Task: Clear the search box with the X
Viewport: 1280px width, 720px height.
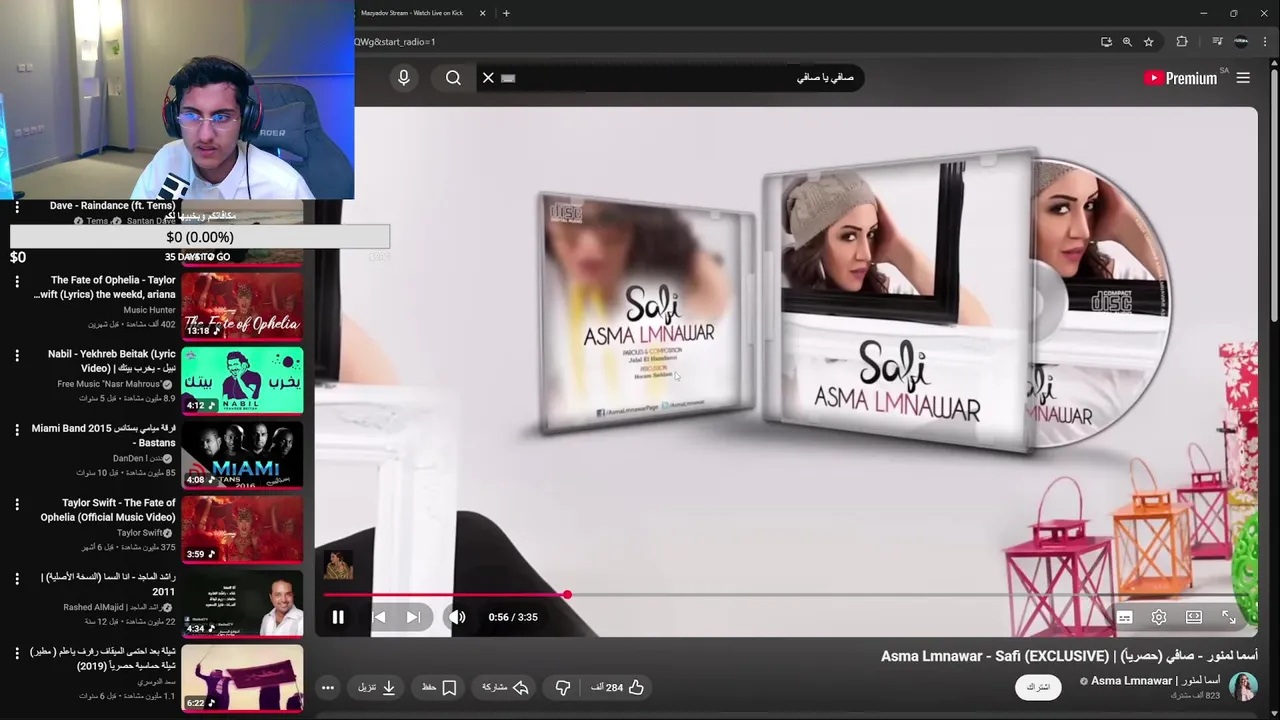Action: pos(488,77)
